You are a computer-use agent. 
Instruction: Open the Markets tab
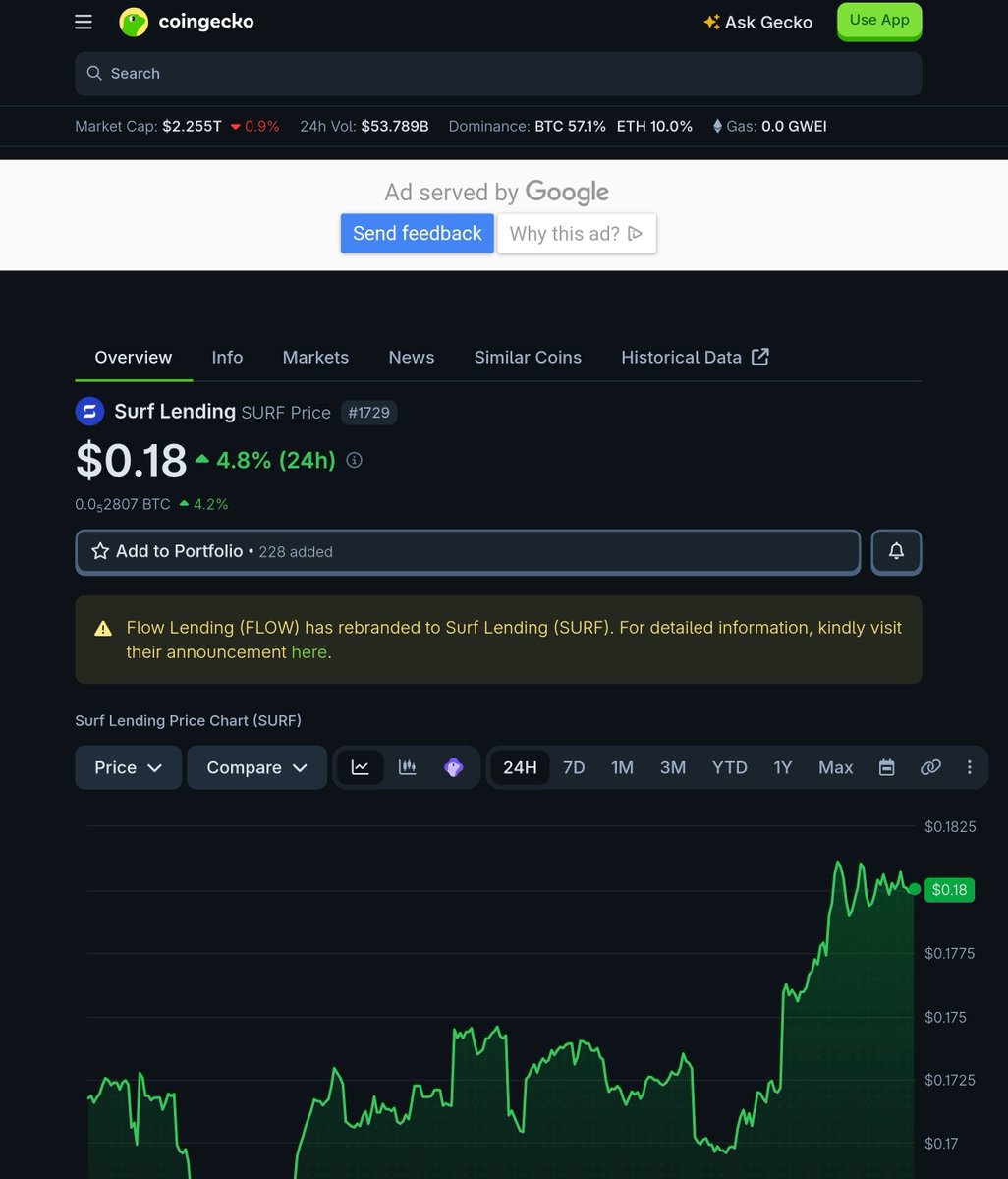tap(315, 358)
